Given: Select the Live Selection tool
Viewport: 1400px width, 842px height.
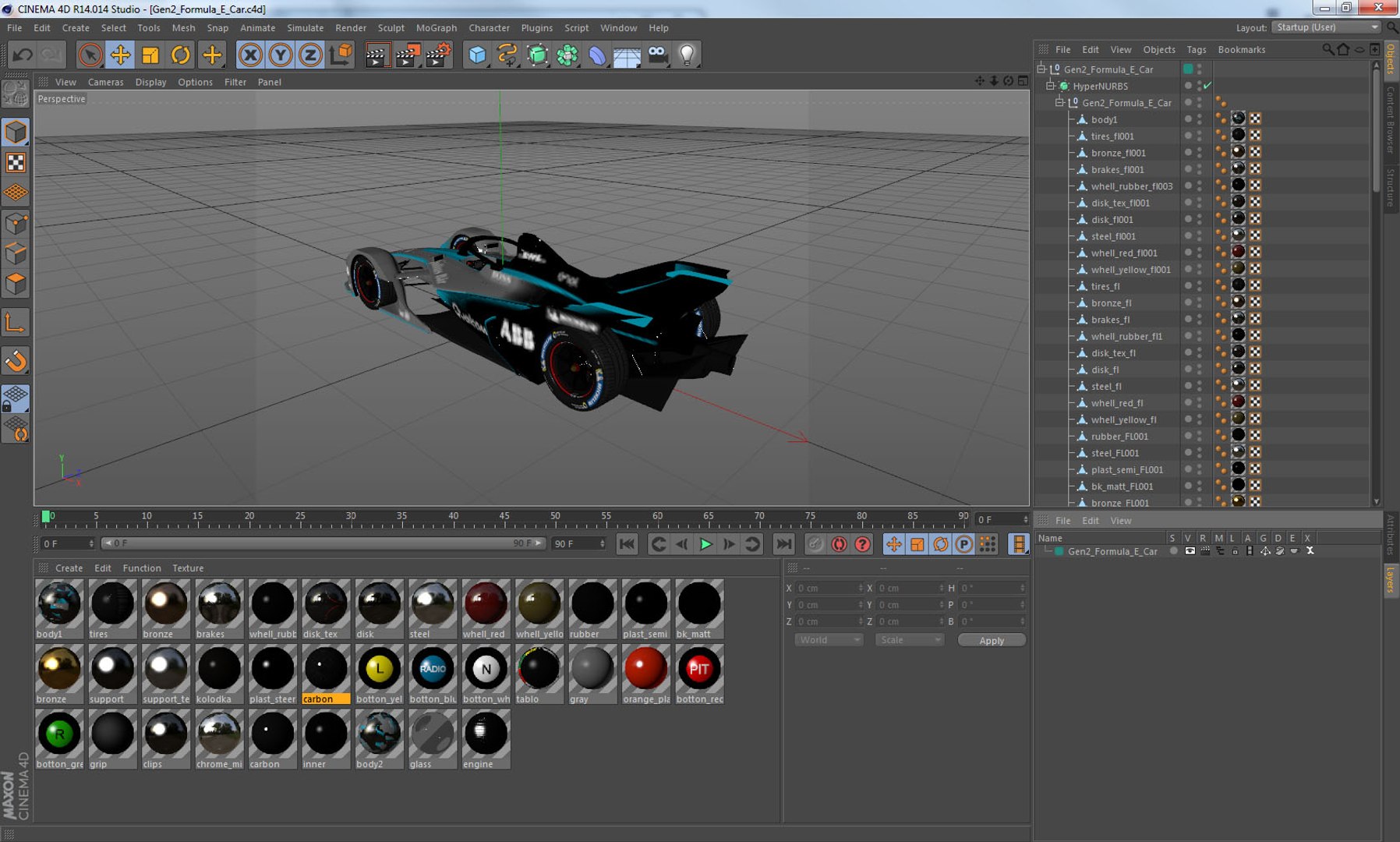Looking at the screenshot, I should pos(90,55).
